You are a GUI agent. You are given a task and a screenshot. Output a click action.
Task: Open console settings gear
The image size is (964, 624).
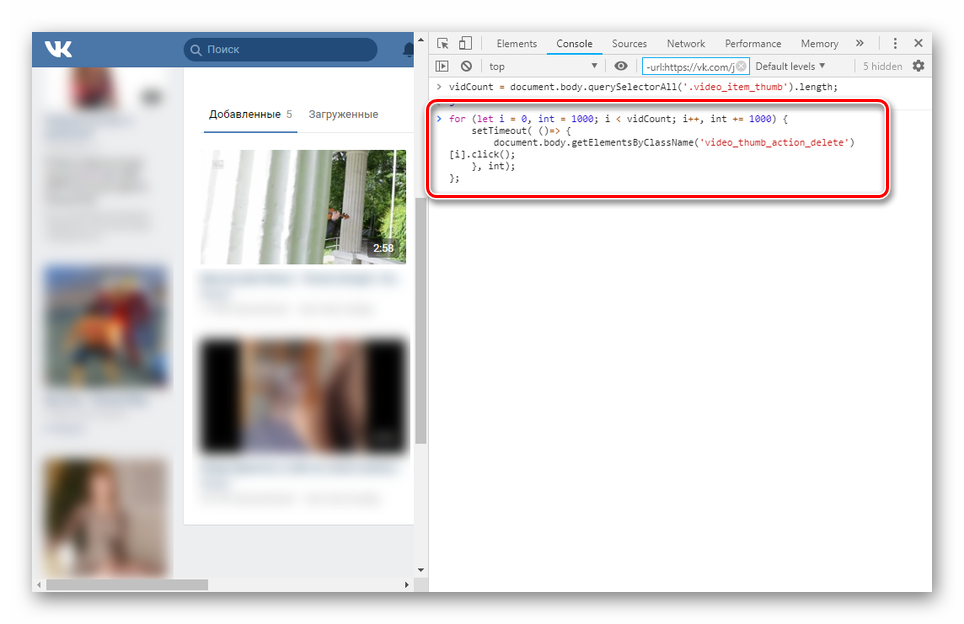click(x=918, y=66)
